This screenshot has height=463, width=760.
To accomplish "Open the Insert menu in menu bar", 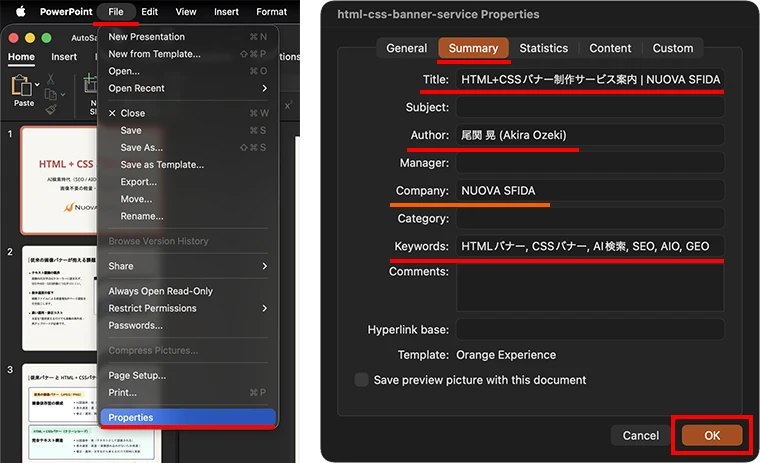I will click(226, 12).
